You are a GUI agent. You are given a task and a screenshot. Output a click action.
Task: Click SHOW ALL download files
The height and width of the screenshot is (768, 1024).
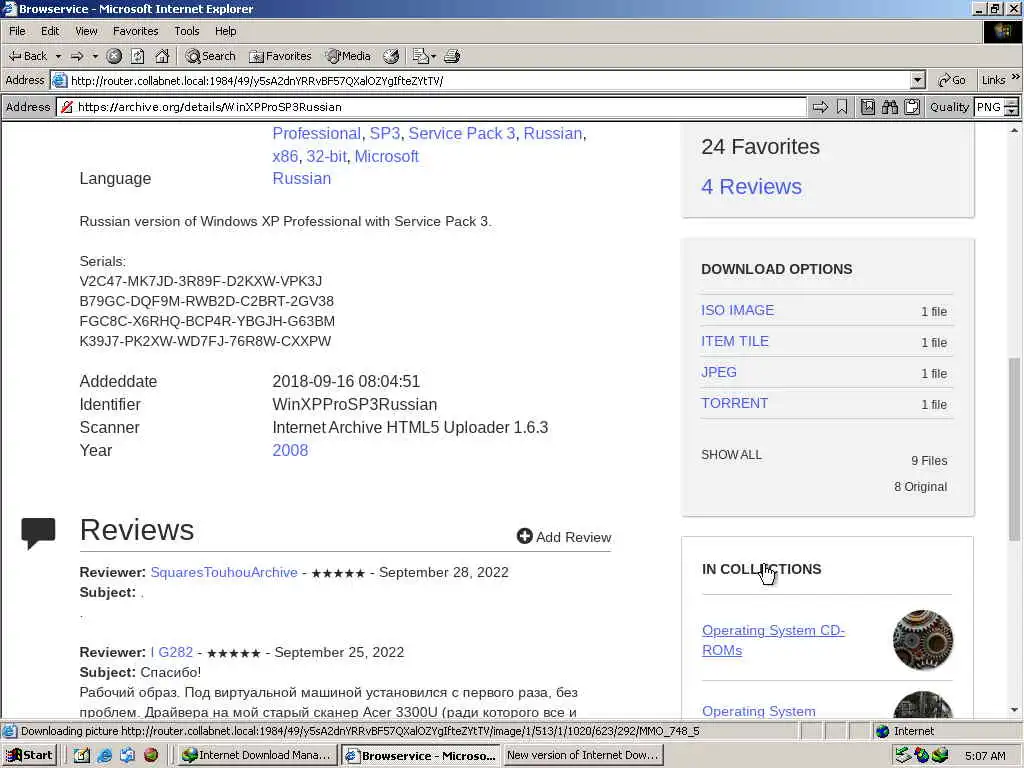tap(731, 455)
